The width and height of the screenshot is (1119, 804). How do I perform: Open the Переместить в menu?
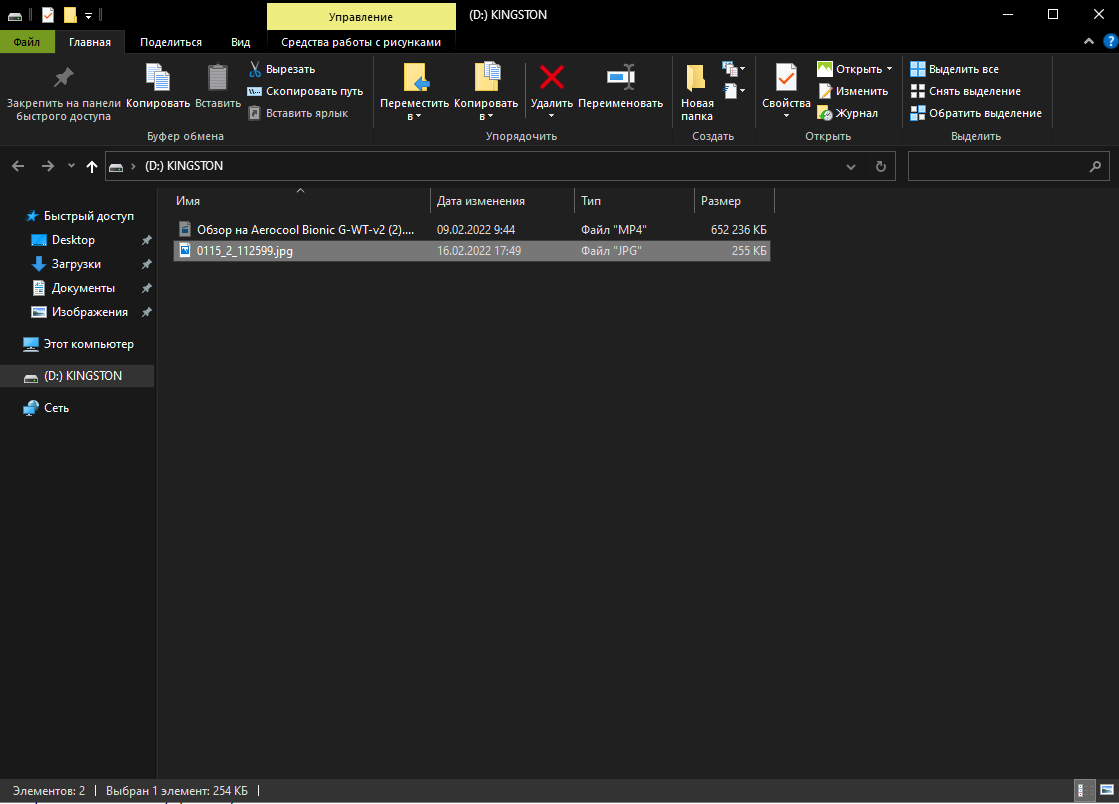point(415,92)
